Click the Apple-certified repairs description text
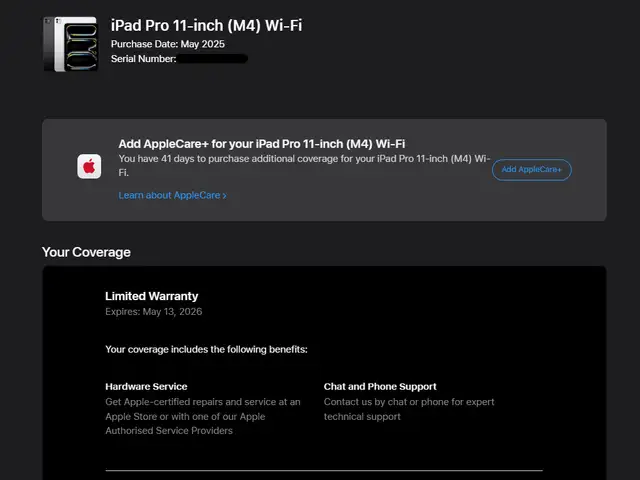This screenshot has height=480, width=640. (x=203, y=416)
